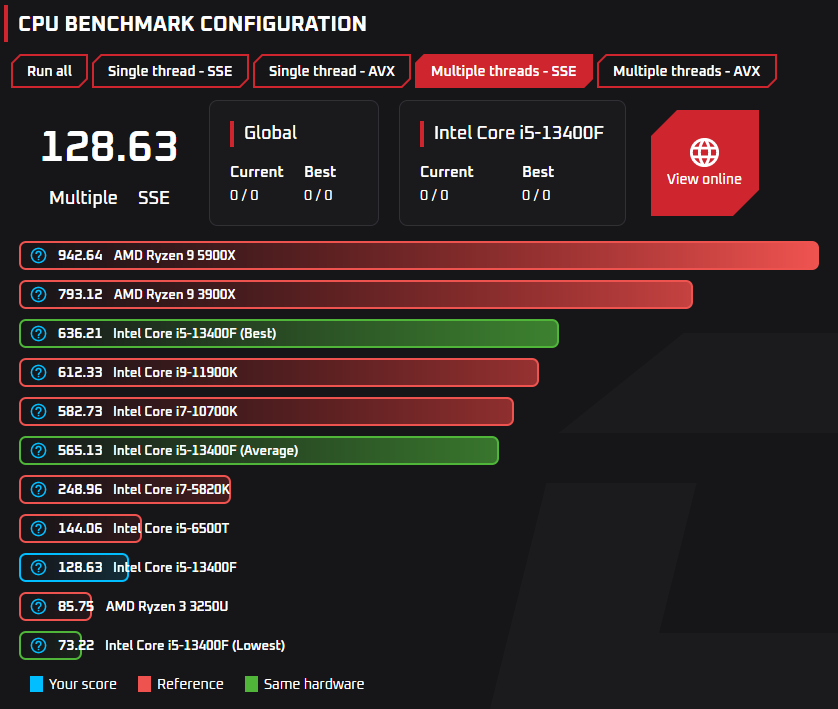Image resolution: width=838 pixels, height=709 pixels.
Task: Click the Your score legend text
Action: [83, 684]
